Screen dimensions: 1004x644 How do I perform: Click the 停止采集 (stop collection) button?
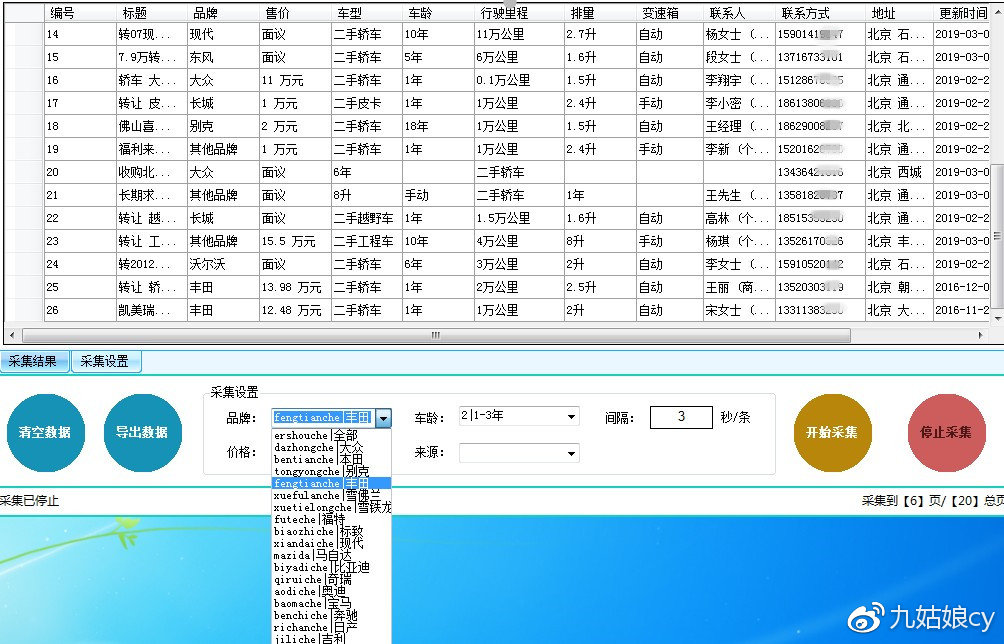pyautogui.click(x=946, y=432)
